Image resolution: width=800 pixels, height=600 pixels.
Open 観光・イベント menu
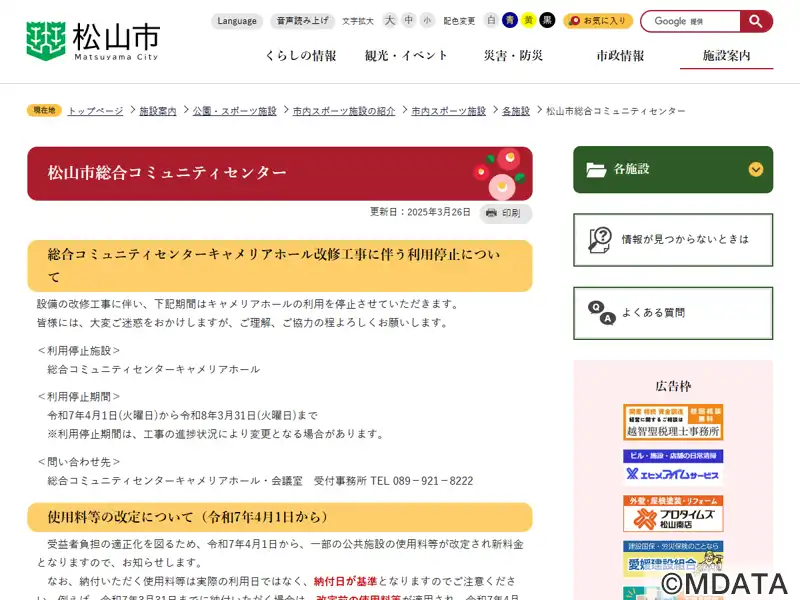(x=406, y=56)
